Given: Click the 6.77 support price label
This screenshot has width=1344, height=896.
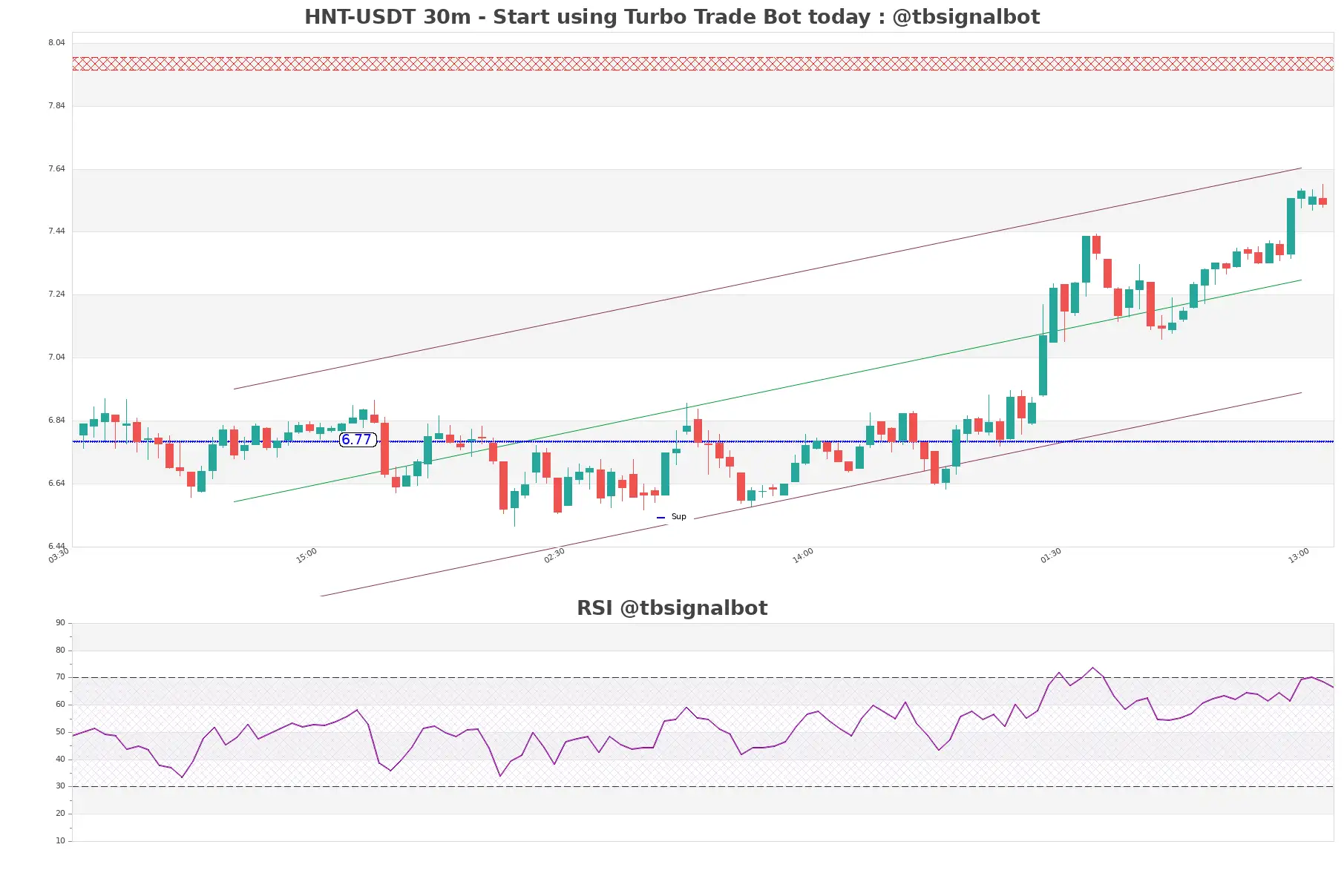Looking at the screenshot, I should [x=356, y=440].
